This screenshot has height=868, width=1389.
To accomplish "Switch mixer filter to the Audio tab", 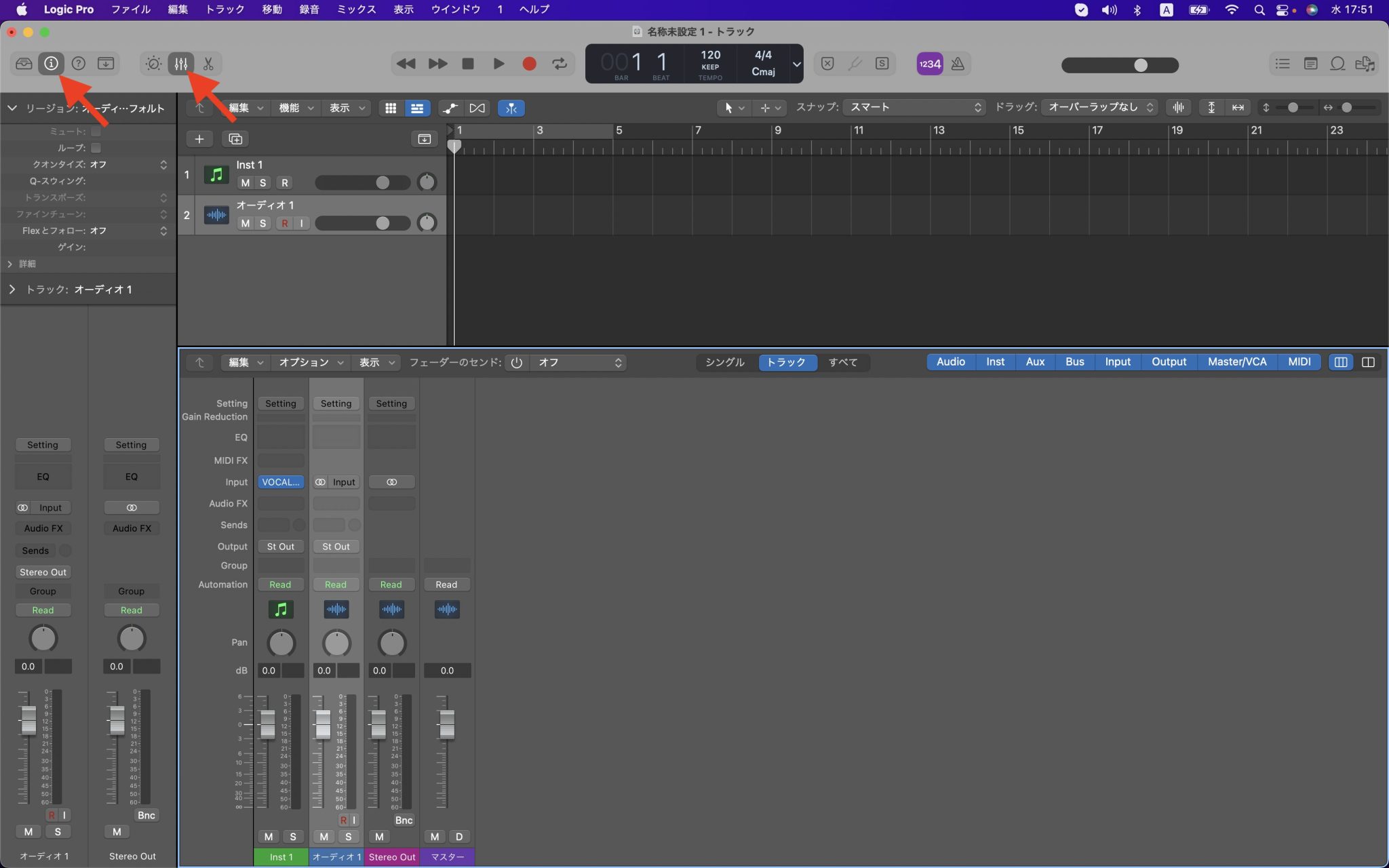I will coord(950,361).
